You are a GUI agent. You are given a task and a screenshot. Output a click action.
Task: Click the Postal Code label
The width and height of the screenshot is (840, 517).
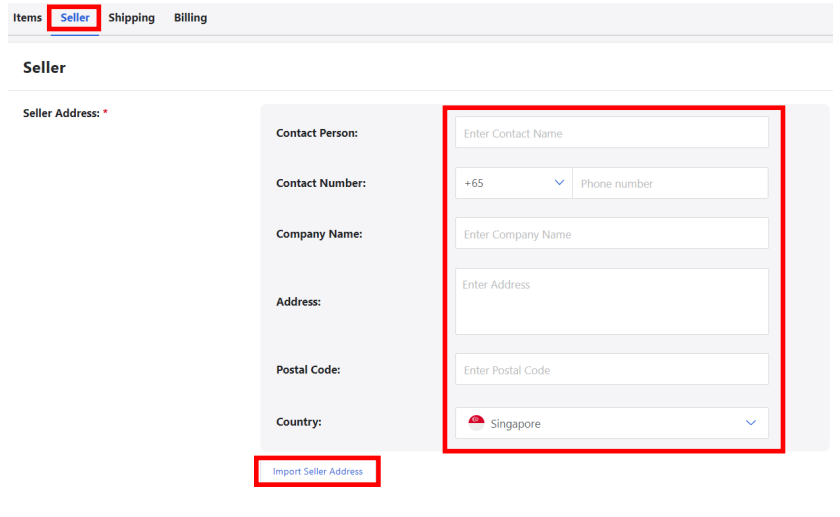tap(308, 370)
